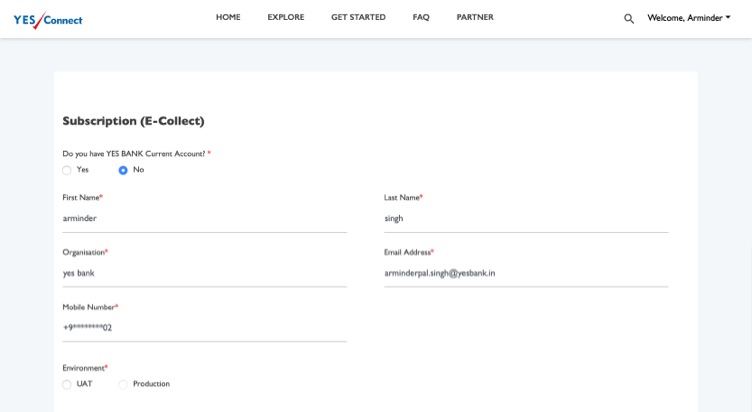Screen dimensions: 752x412
Task: Open search with the magnifier icon
Action: tap(629, 19)
